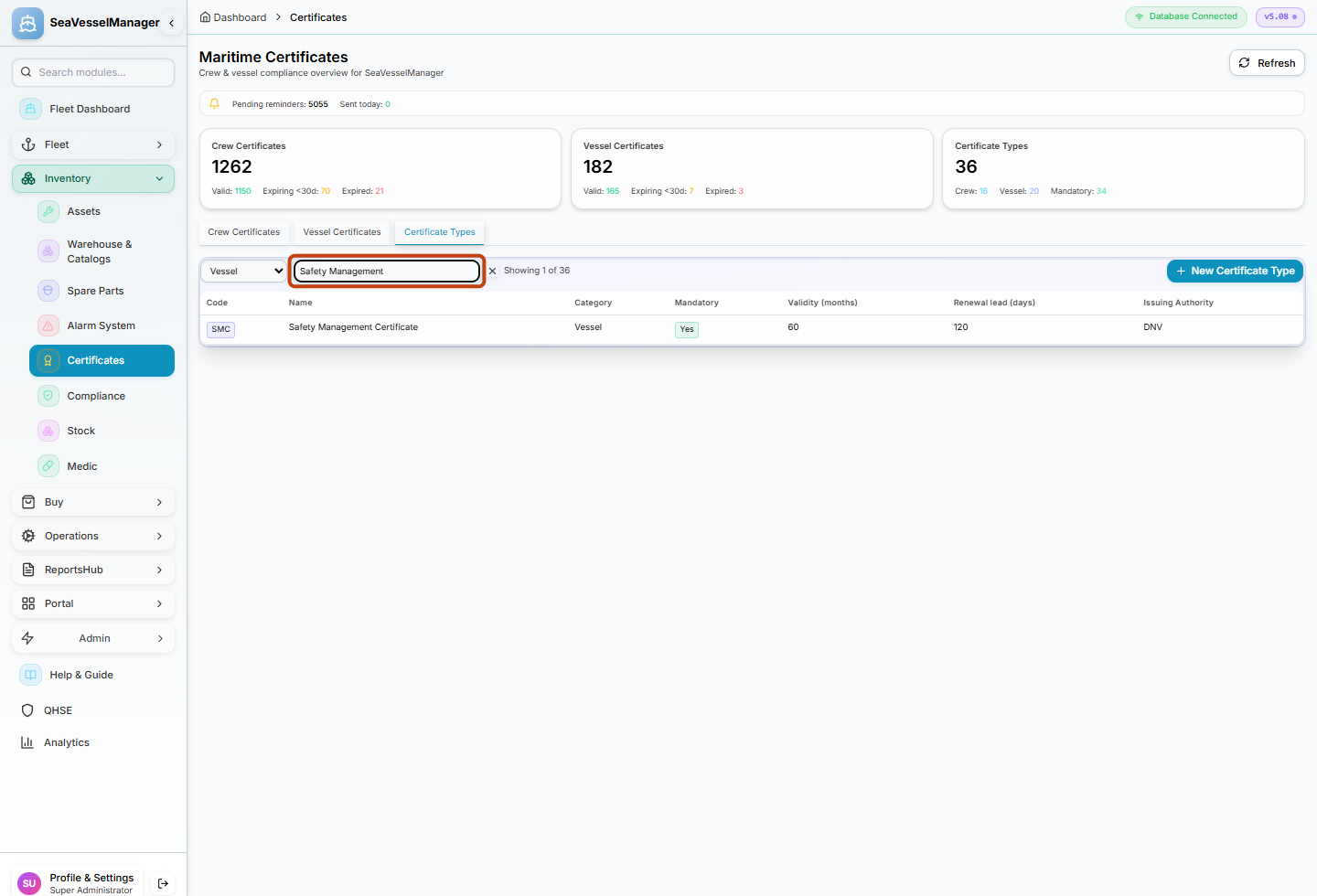The height and width of the screenshot is (896, 1317).
Task: Open the Vessel category filter dropdown
Action: (244, 271)
